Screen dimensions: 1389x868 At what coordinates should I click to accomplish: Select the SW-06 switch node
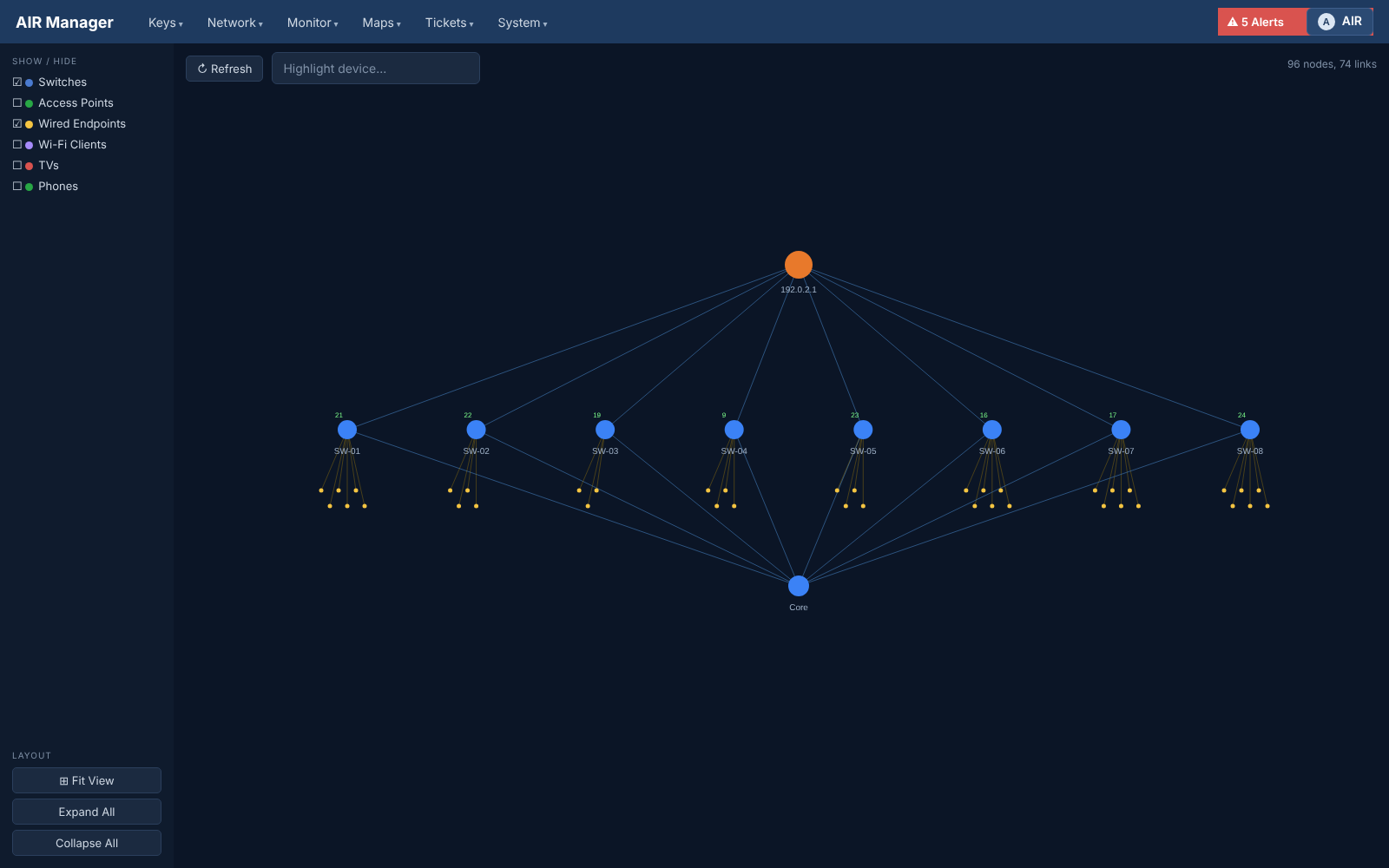coord(991,430)
